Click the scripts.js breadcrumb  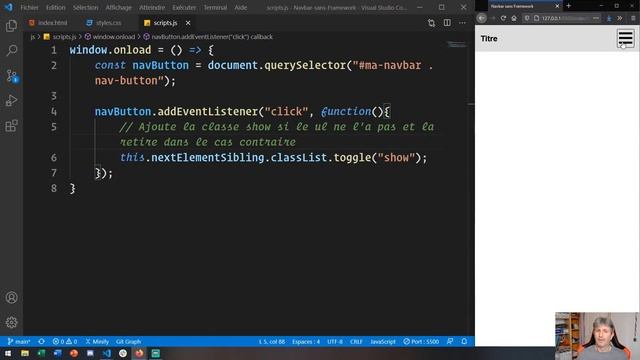click(x=60, y=37)
